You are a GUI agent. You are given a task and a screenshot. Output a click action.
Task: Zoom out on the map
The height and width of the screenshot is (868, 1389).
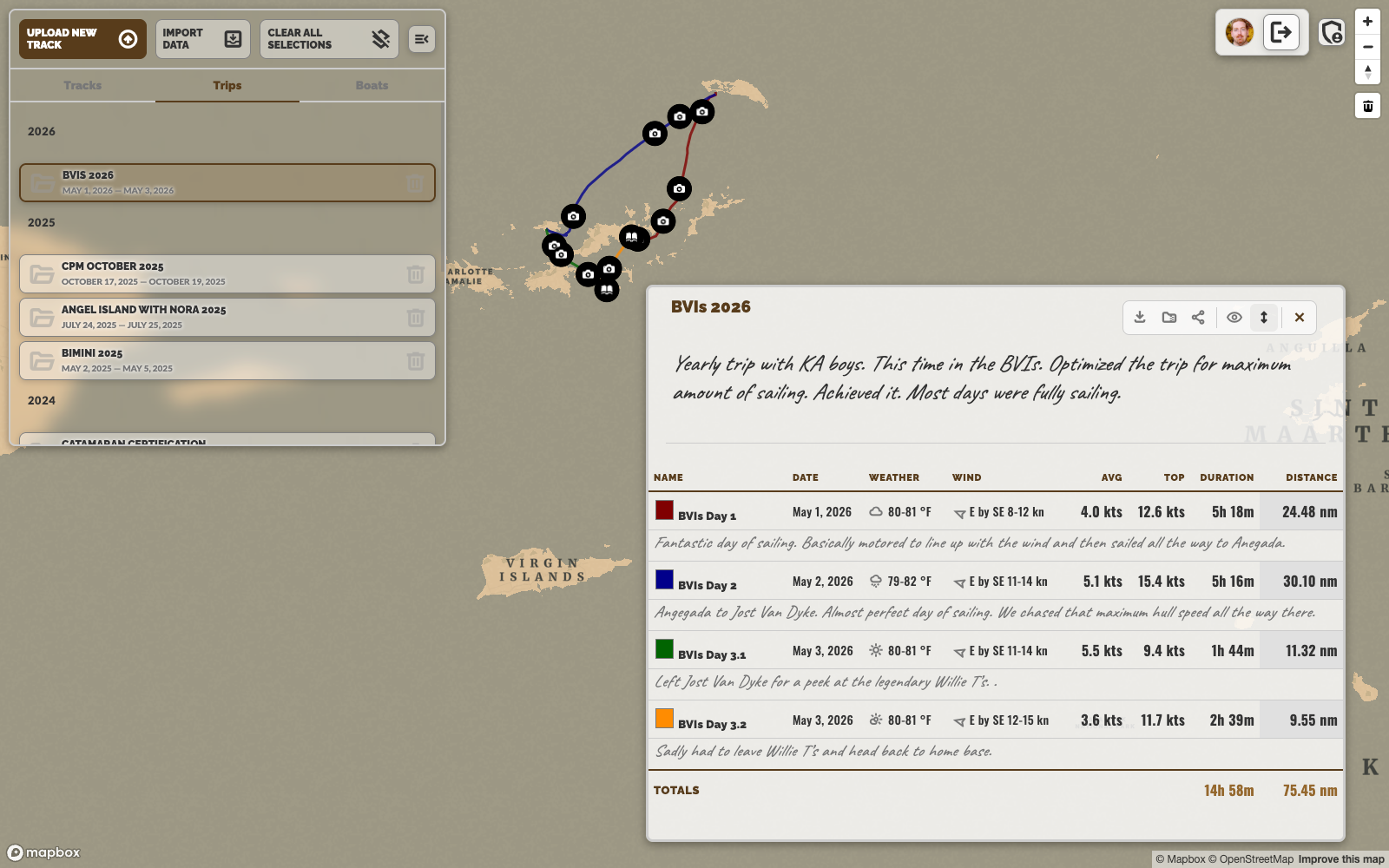1367,47
